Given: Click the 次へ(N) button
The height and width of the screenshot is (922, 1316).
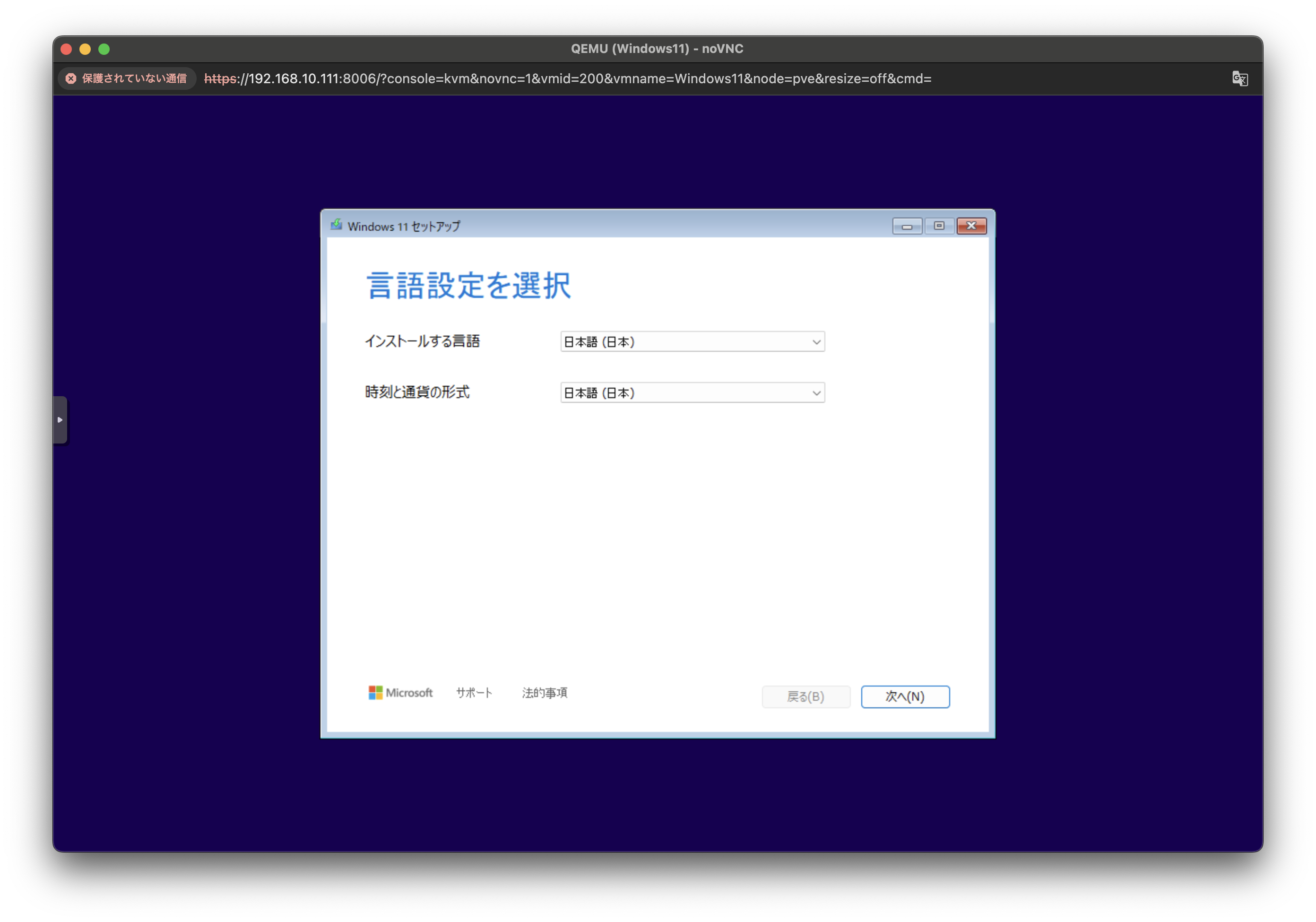Looking at the screenshot, I should point(905,696).
